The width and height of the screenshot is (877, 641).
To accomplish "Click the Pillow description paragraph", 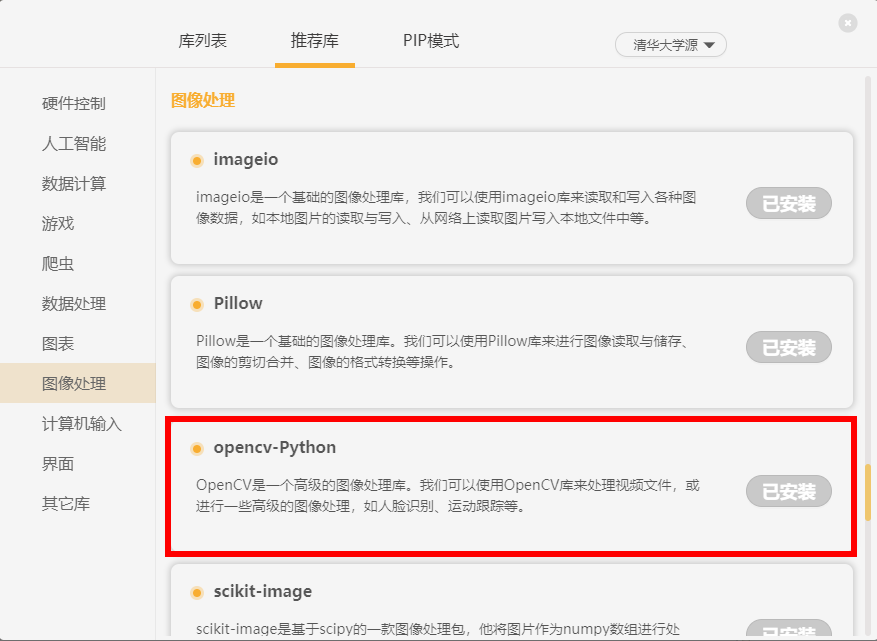I will pos(445,351).
